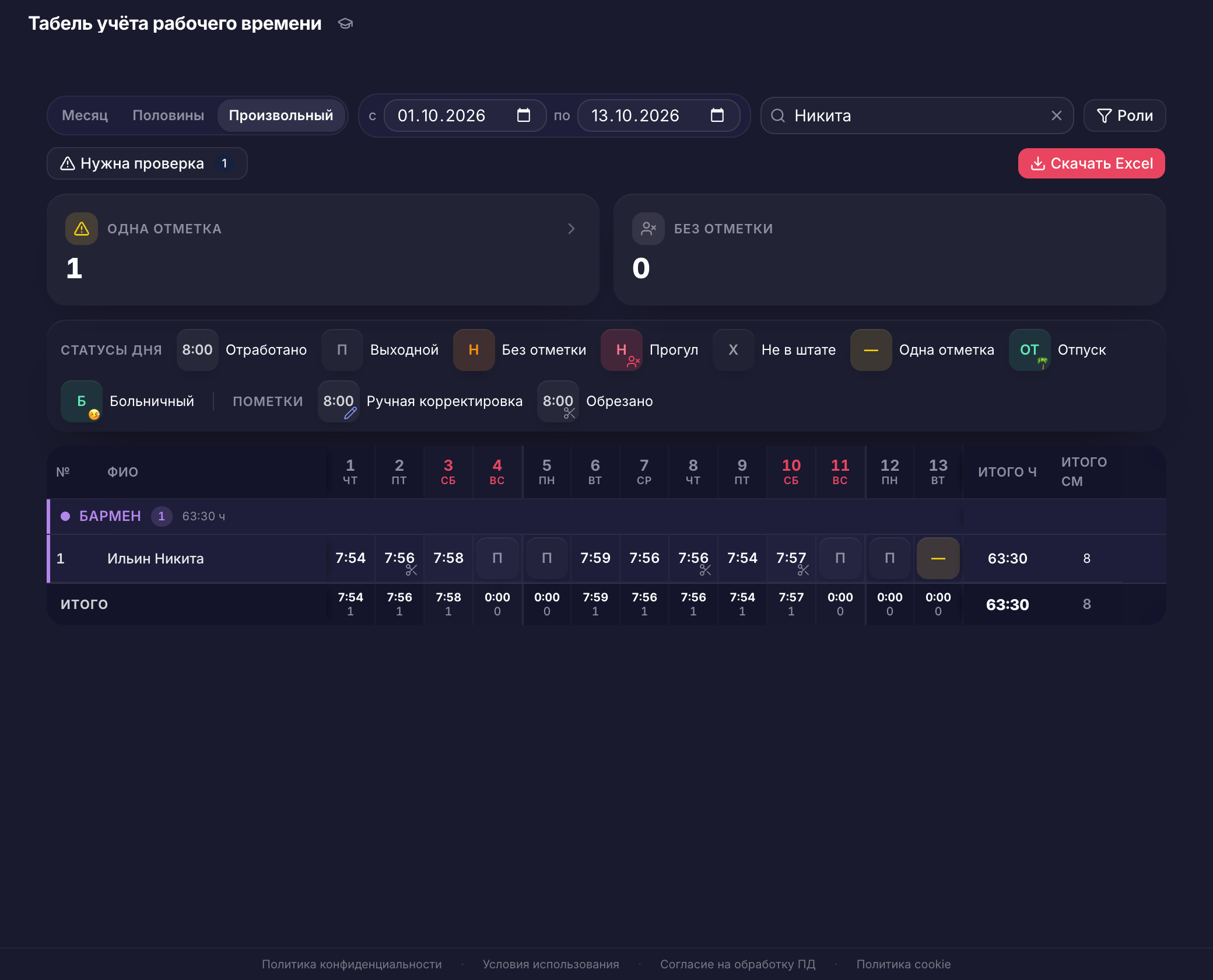Click the Без отметки user icon
Screen dimensions: 1213x980
648,229
